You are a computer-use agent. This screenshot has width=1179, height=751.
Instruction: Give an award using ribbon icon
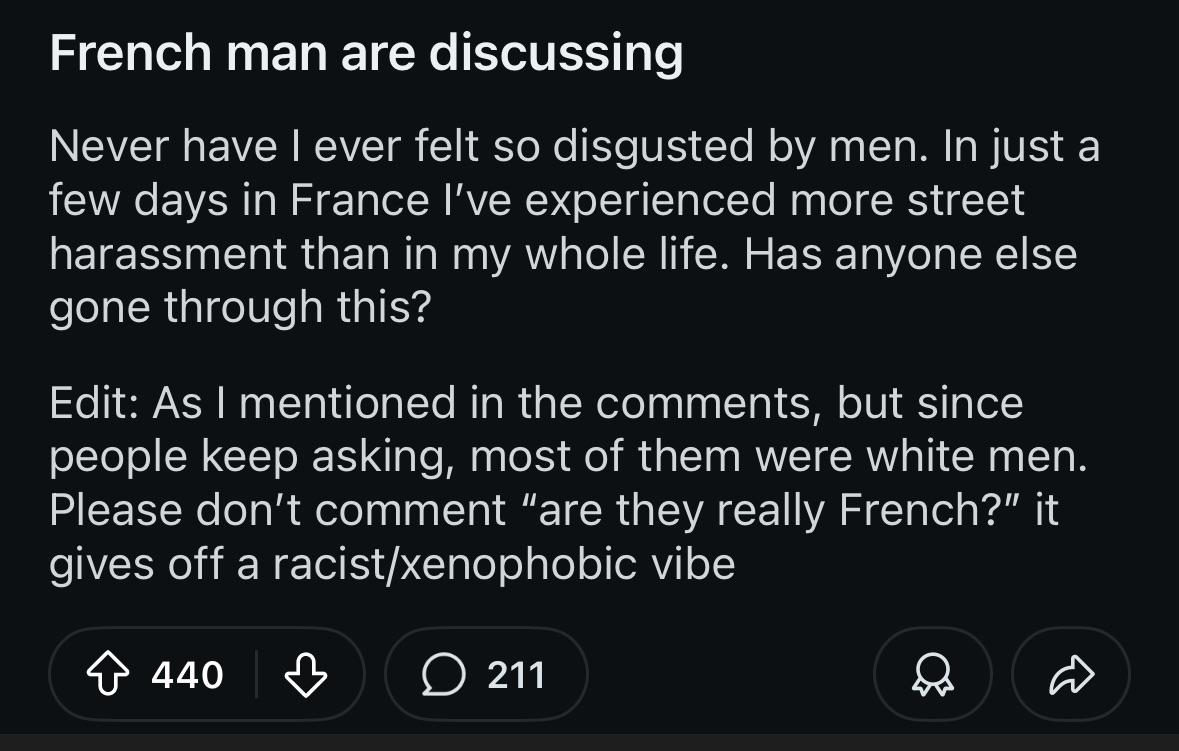pos(932,675)
